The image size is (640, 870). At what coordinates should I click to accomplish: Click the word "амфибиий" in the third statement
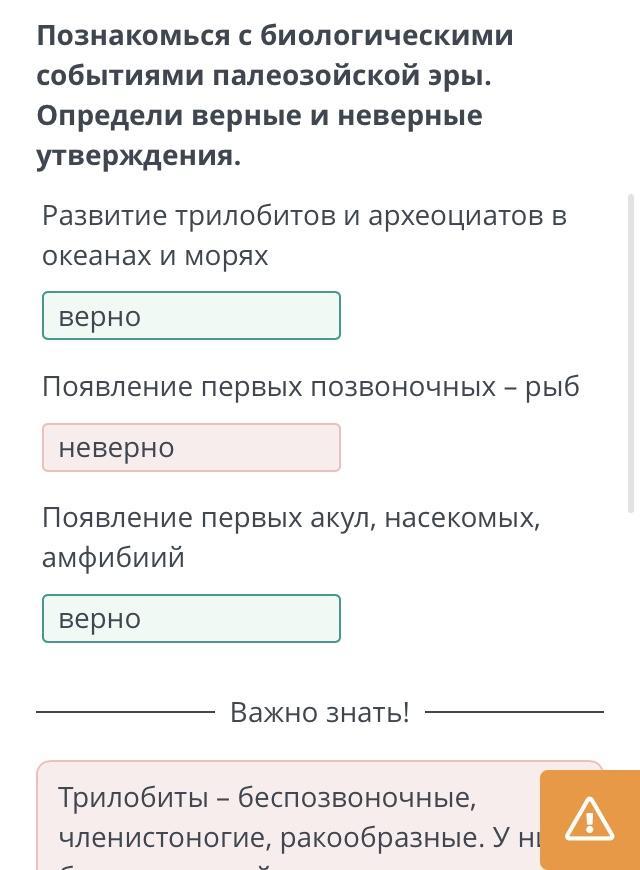click(x=113, y=558)
